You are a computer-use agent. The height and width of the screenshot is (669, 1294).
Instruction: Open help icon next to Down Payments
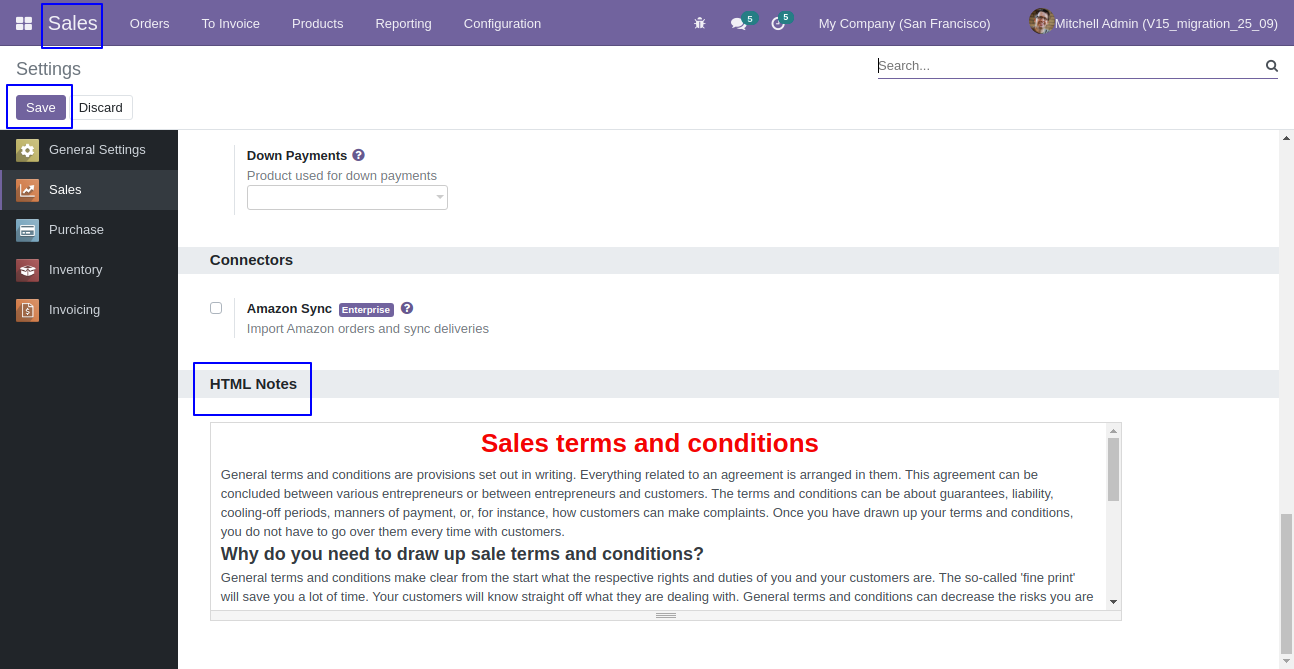point(359,156)
